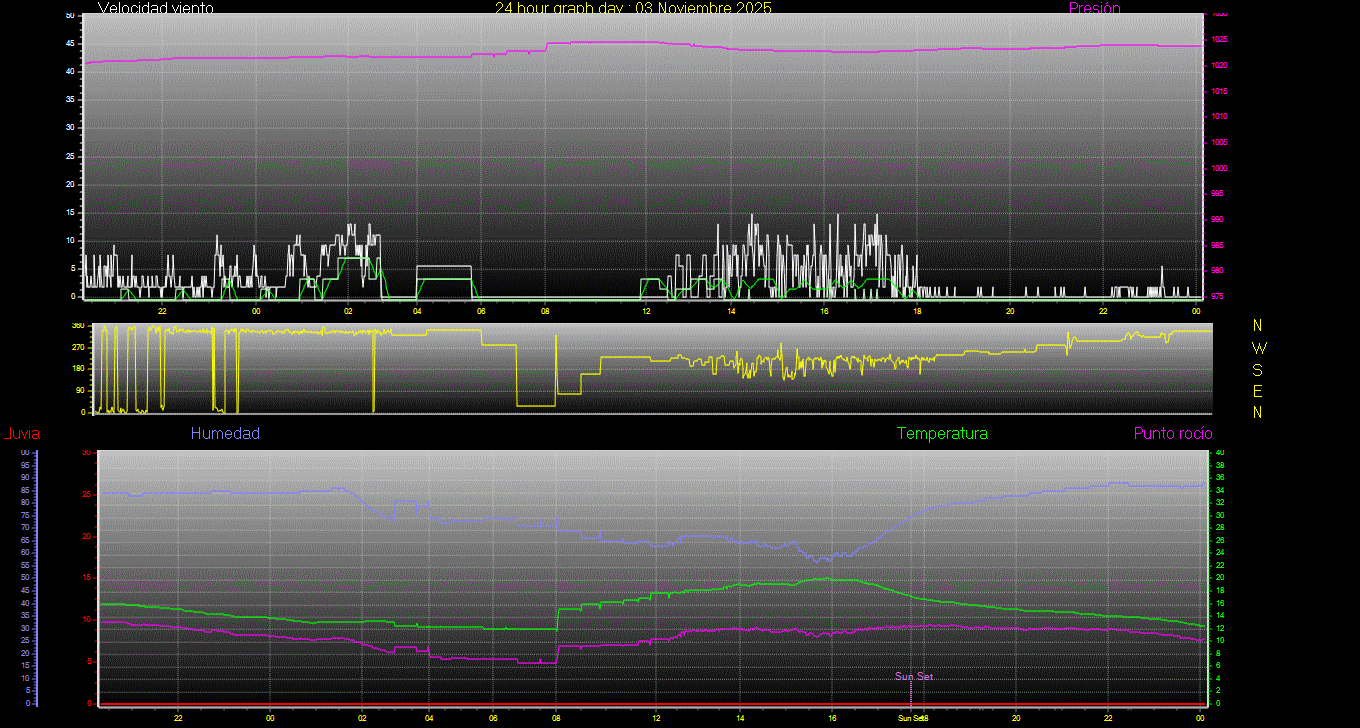Click the "Velocidad viento" title label
The height and width of the screenshot is (728, 1360).
(x=156, y=8)
